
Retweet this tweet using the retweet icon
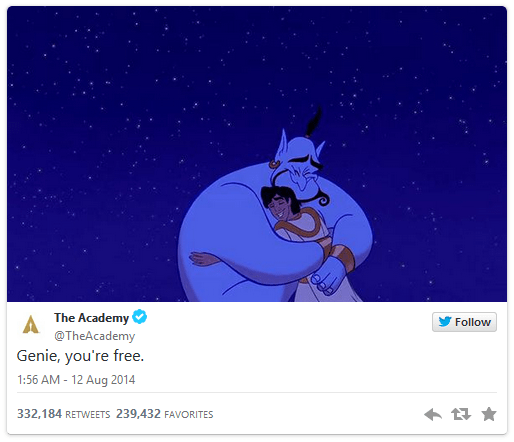[x=461, y=414]
